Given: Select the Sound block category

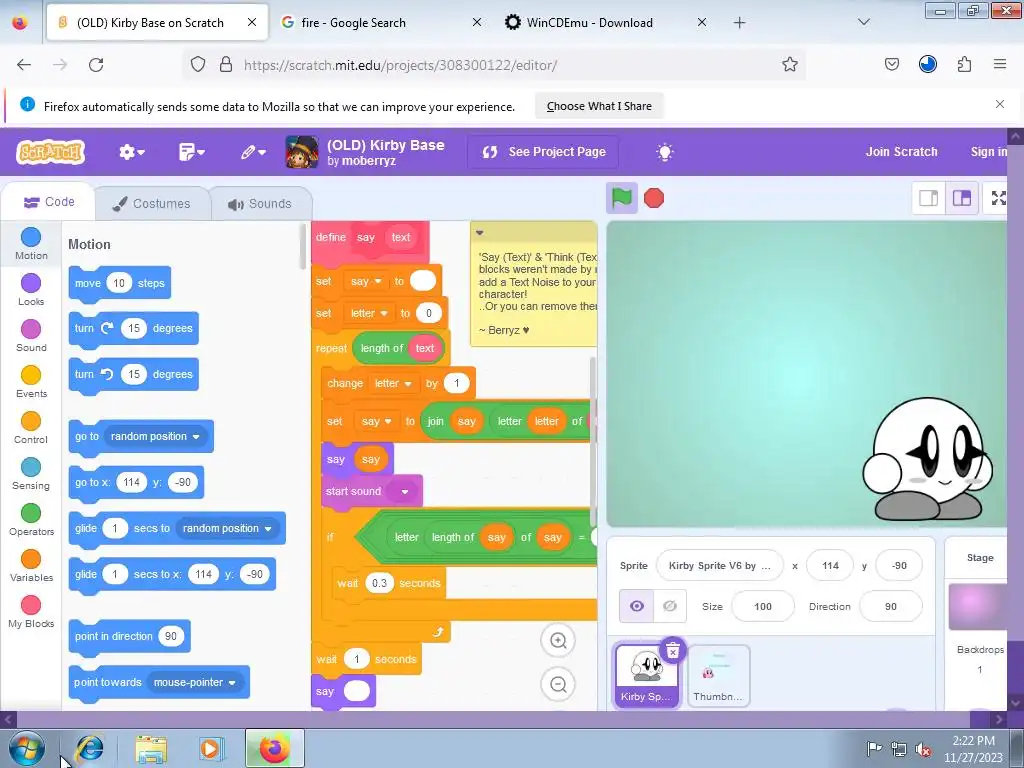Looking at the screenshot, I should point(31,336).
